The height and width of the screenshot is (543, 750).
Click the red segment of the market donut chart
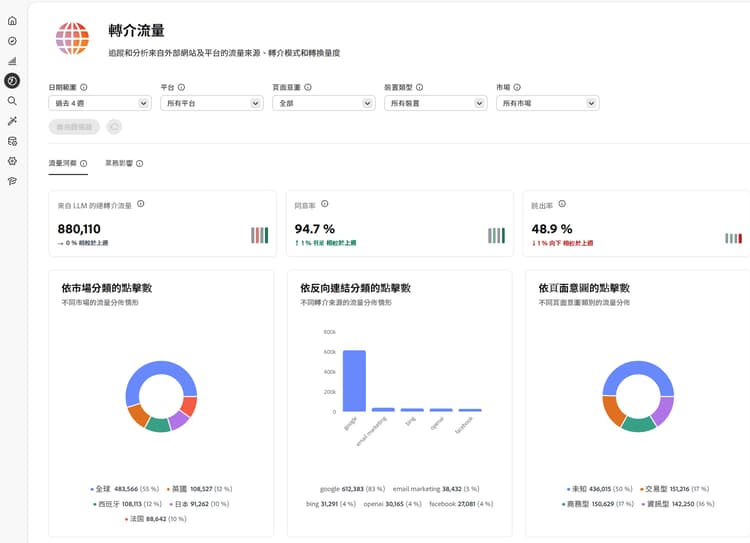[189, 406]
